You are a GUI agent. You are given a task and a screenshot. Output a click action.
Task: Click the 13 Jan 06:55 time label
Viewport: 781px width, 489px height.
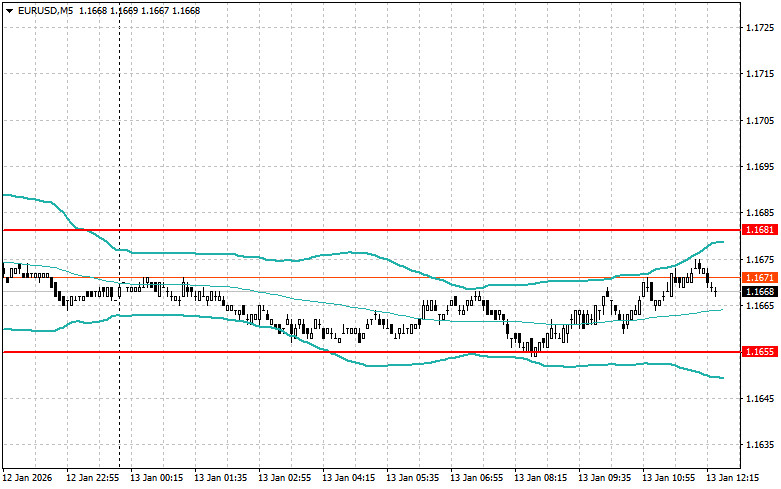(x=476, y=478)
